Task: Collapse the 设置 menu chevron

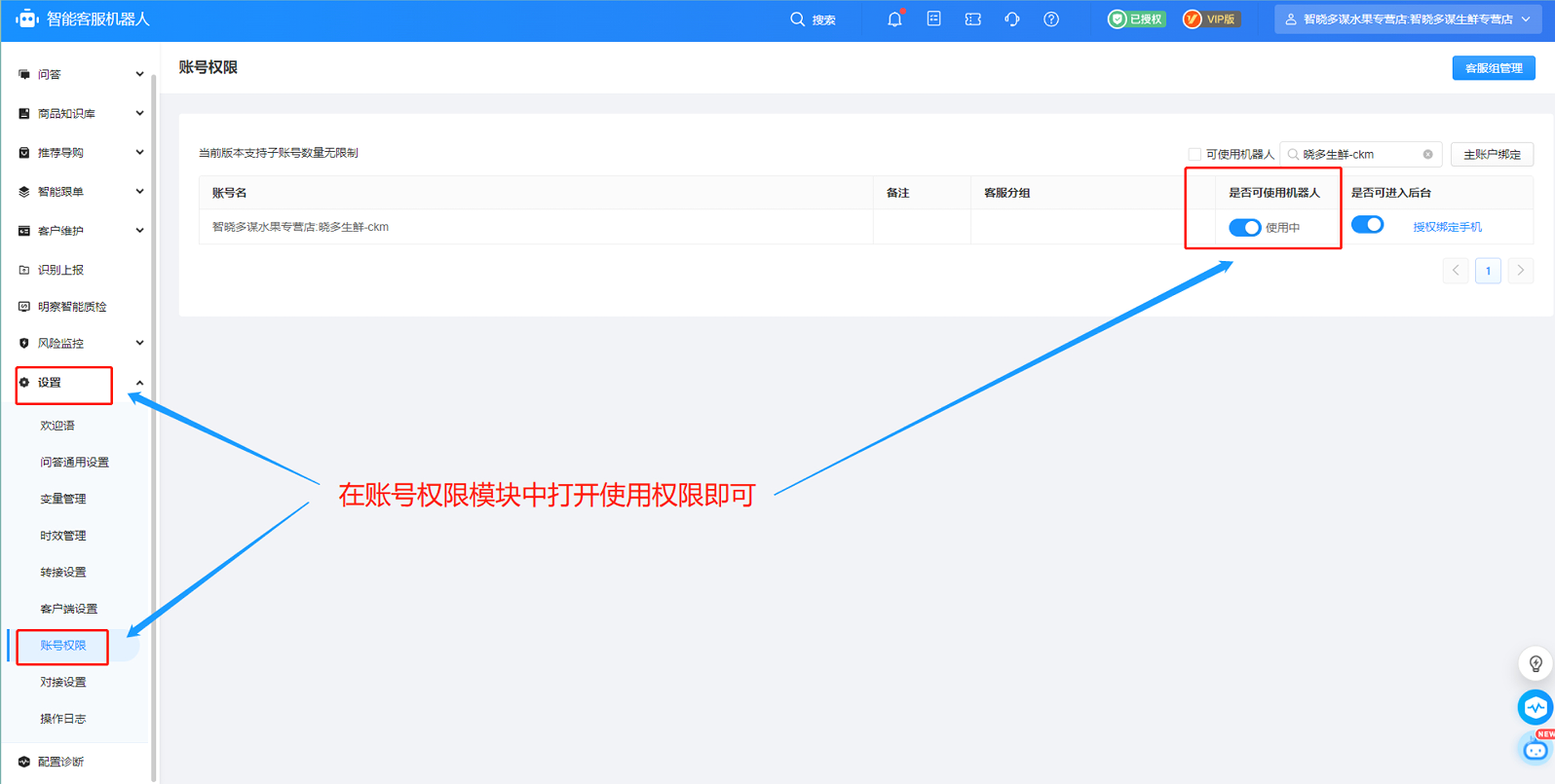Action: 139,383
